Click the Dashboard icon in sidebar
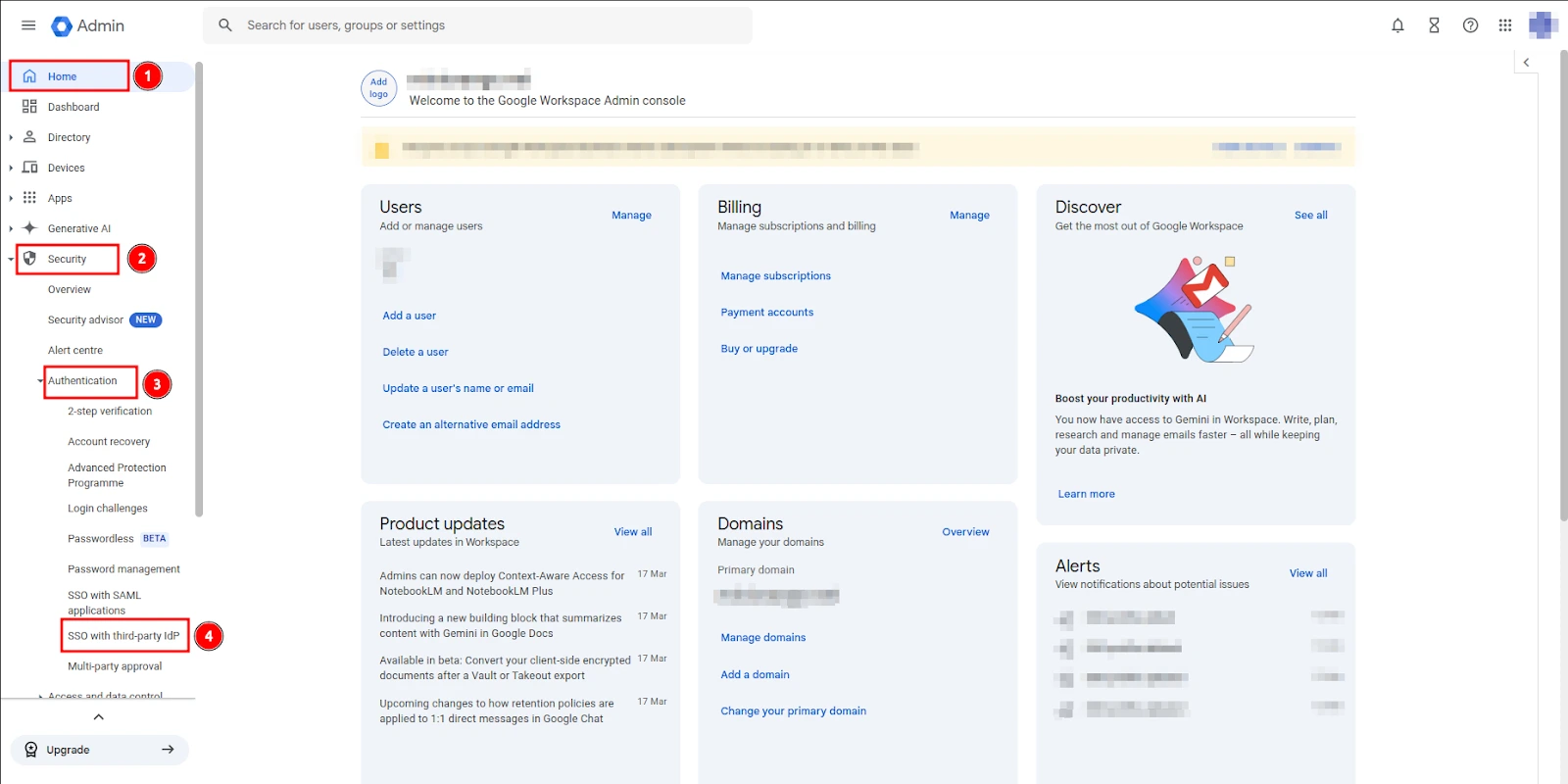The width and height of the screenshot is (1568, 784). point(29,107)
